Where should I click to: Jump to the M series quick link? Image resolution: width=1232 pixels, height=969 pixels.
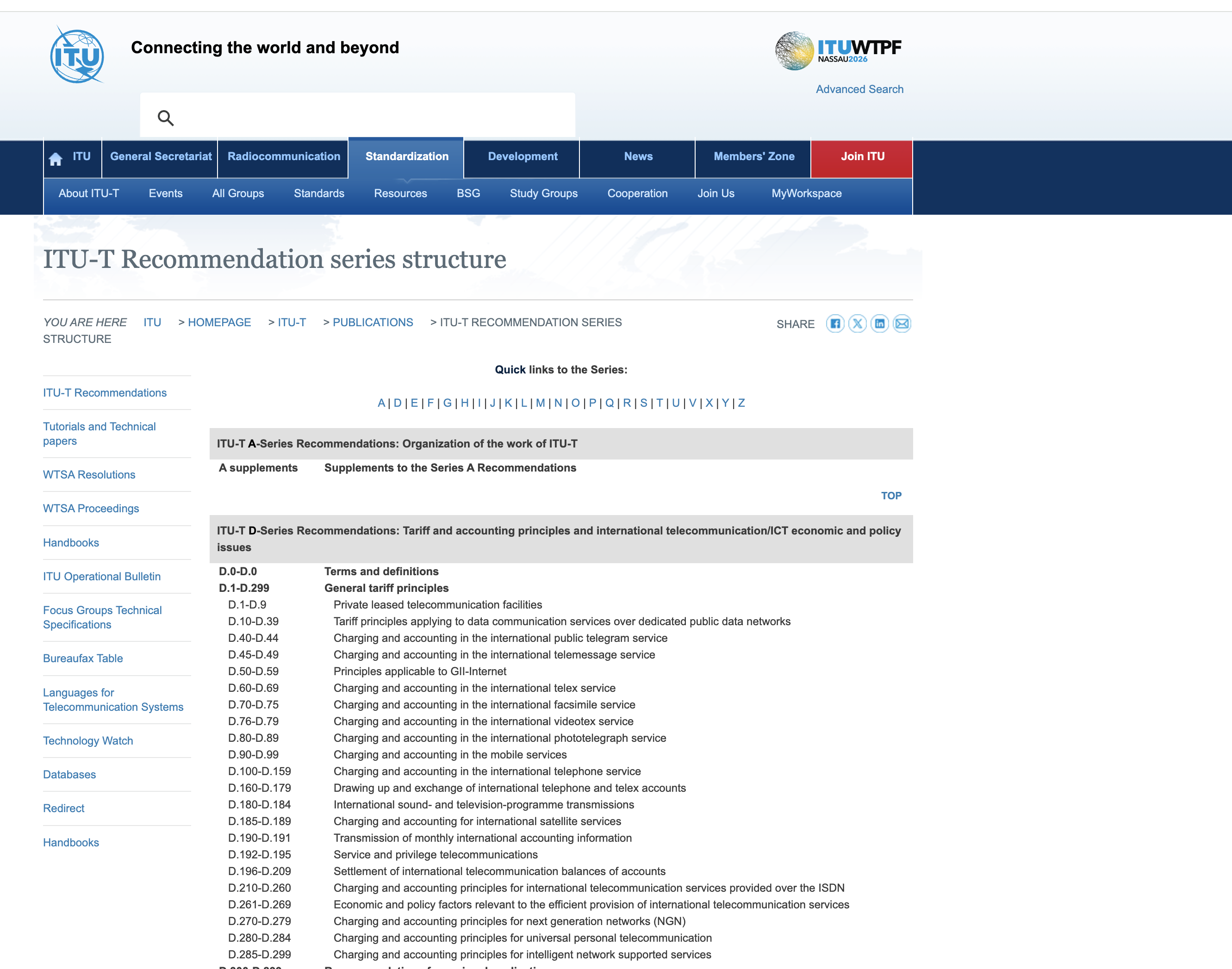(x=540, y=403)
